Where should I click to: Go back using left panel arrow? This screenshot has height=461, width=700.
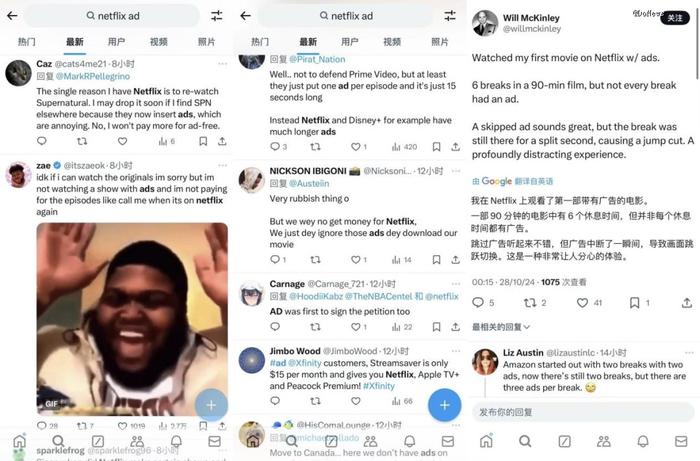pos(12,16)
